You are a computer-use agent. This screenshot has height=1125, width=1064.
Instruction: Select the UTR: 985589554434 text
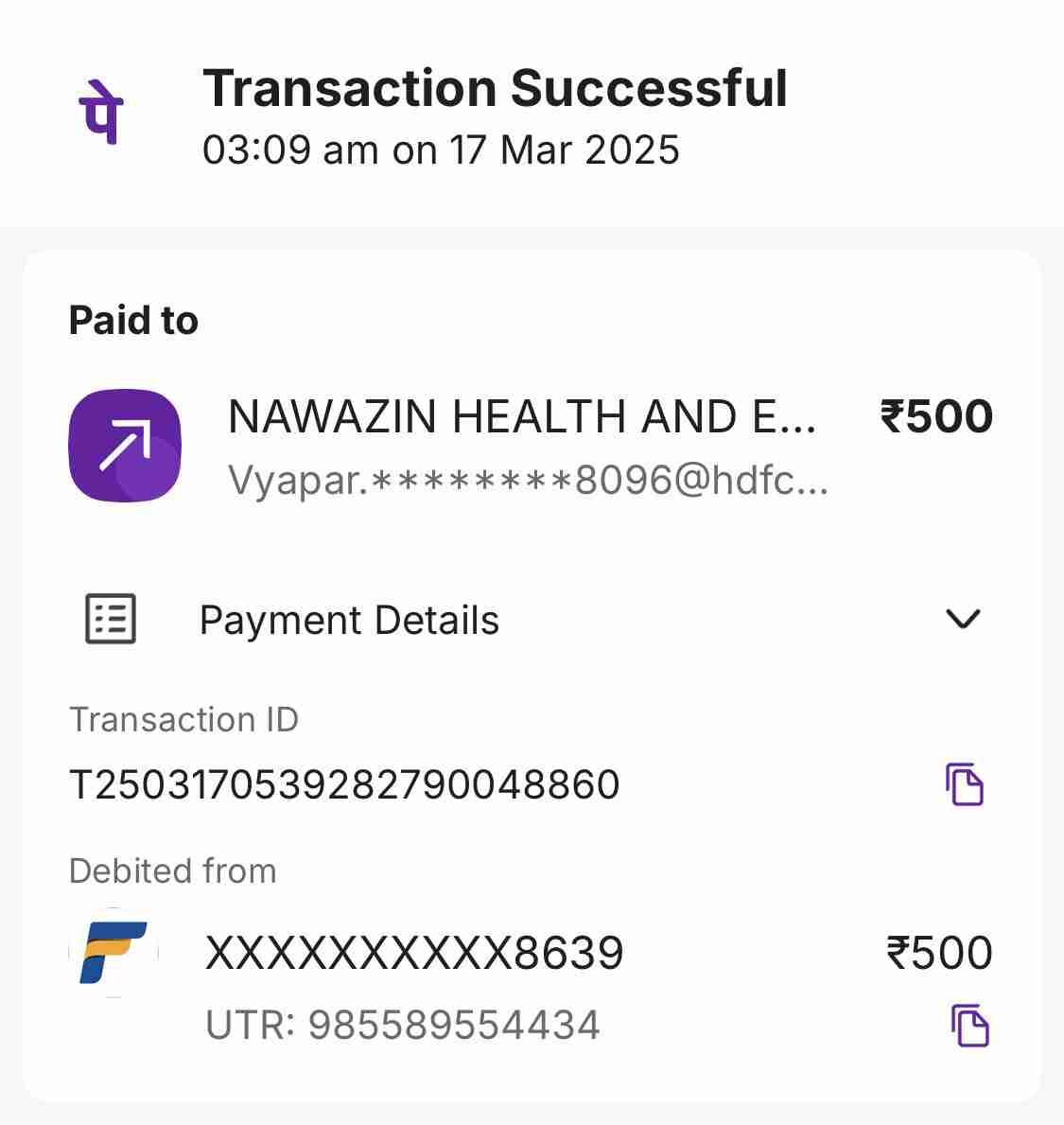coord(403,1026)
